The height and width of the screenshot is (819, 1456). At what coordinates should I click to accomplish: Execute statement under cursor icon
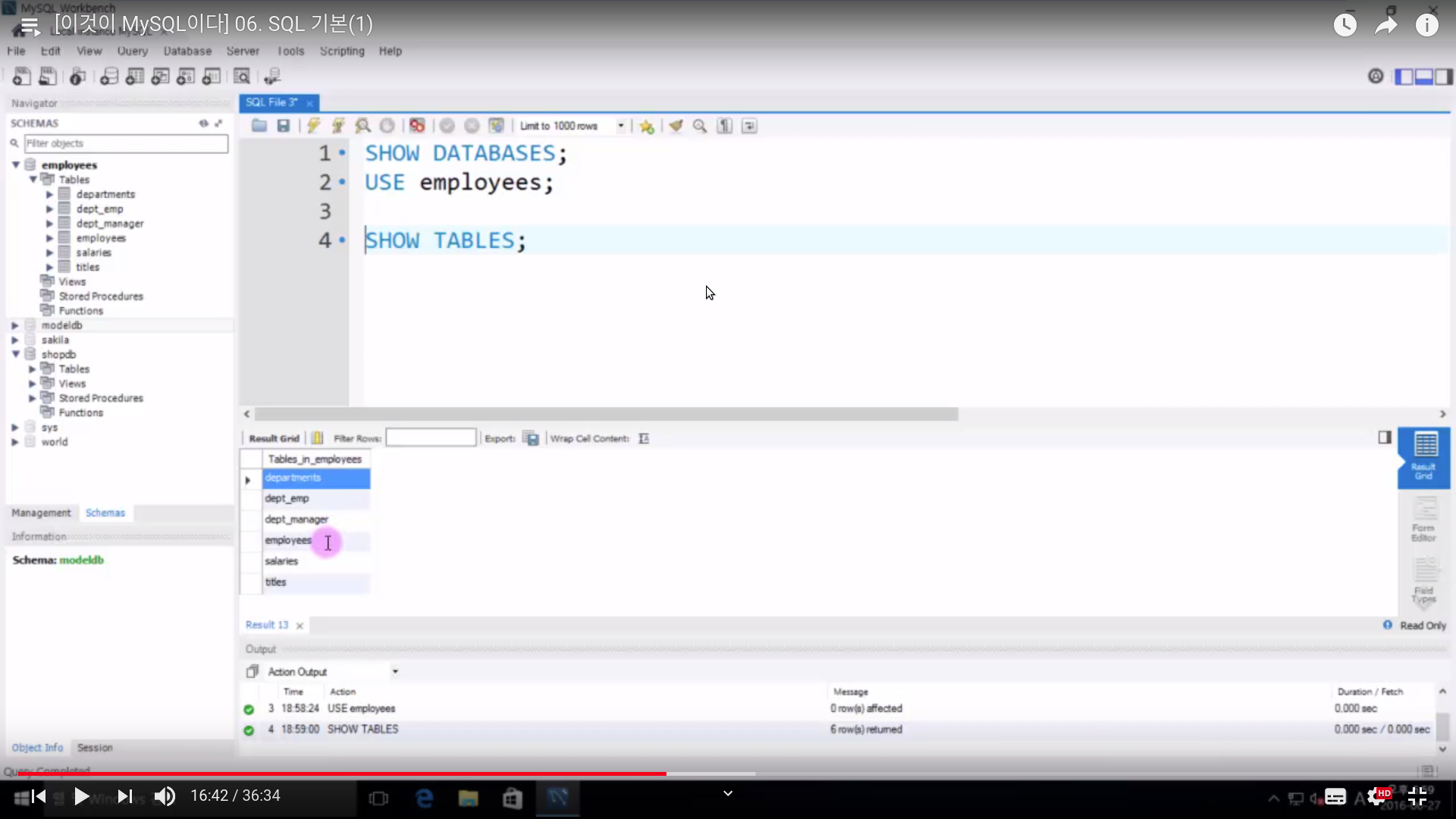coord(338,126)
